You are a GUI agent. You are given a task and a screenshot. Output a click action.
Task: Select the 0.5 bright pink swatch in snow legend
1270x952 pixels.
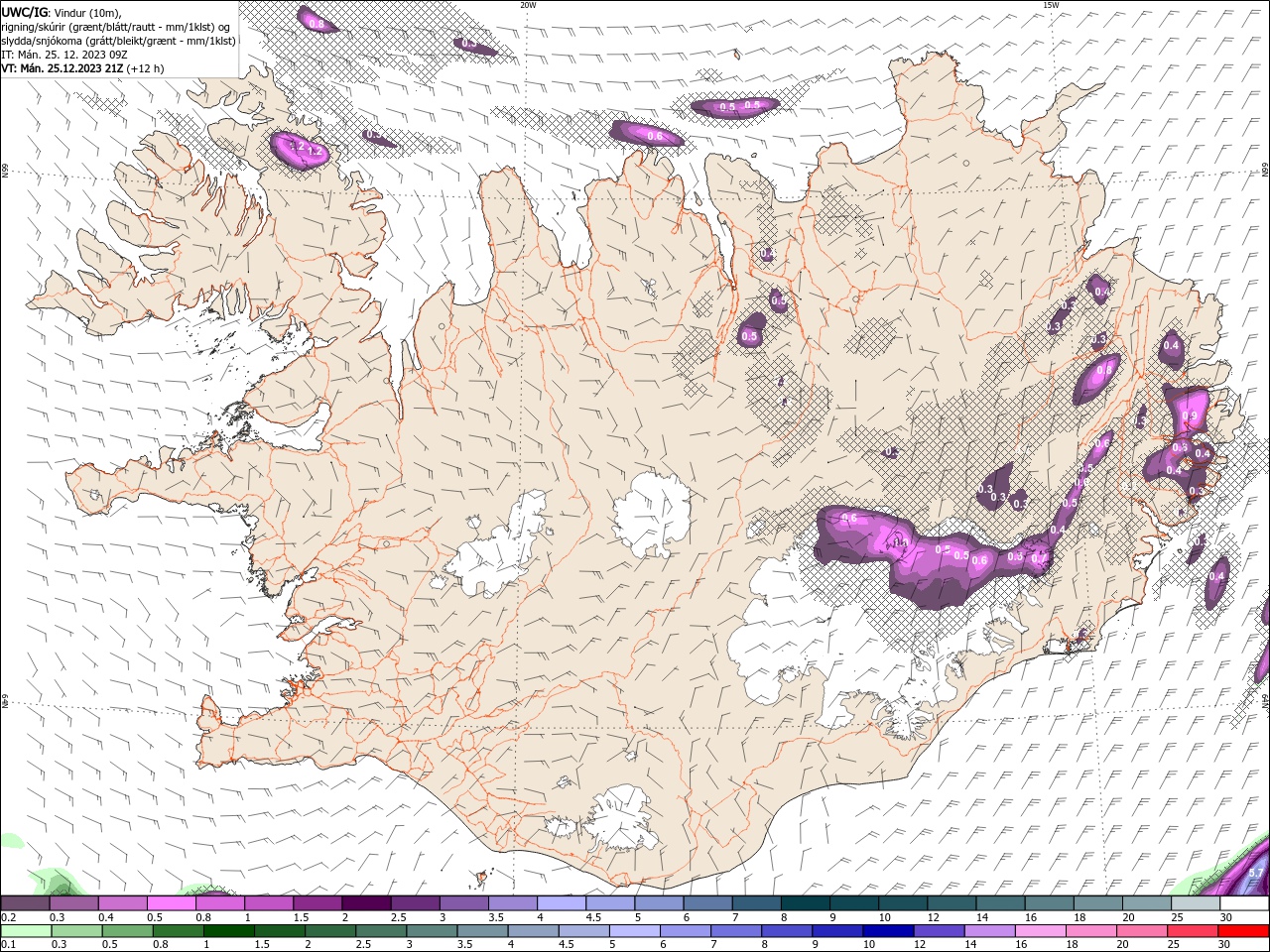pyautogui.click(x=172, y=903)
